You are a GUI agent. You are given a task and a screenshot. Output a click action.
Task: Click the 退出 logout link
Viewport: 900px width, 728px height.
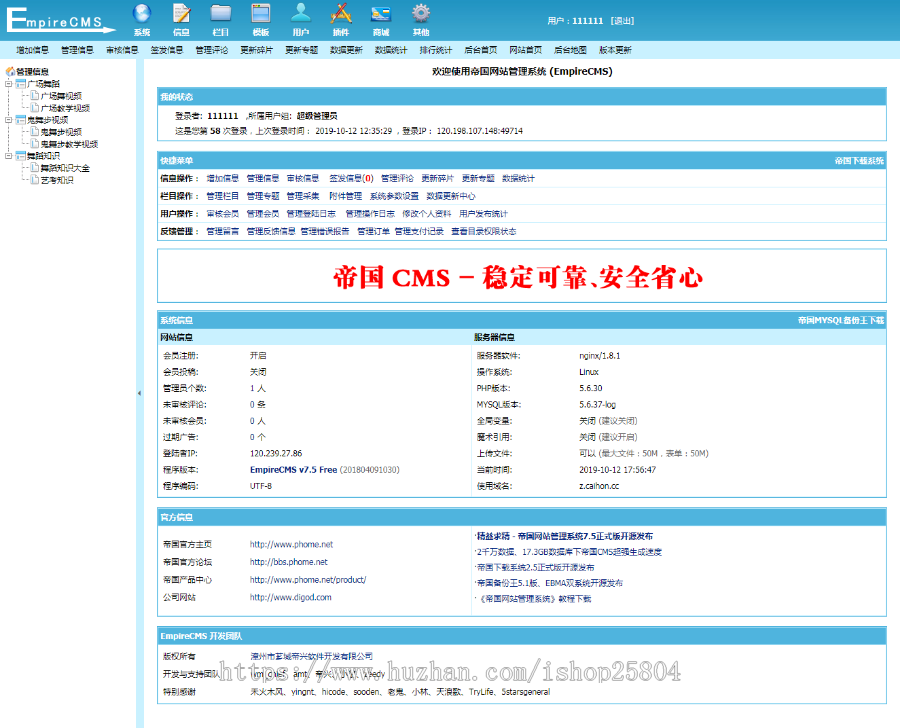(622, 20)
